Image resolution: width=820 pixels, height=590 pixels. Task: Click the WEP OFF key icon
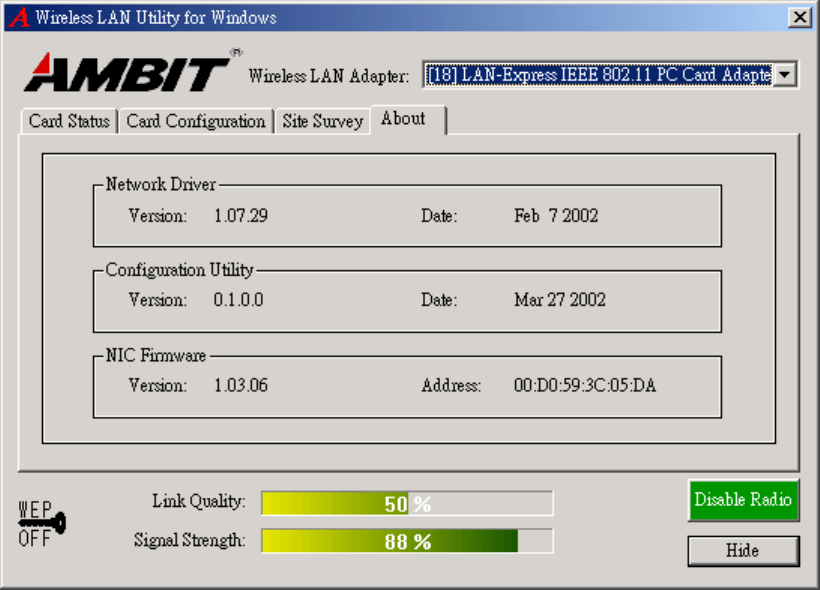pos(42,524)
